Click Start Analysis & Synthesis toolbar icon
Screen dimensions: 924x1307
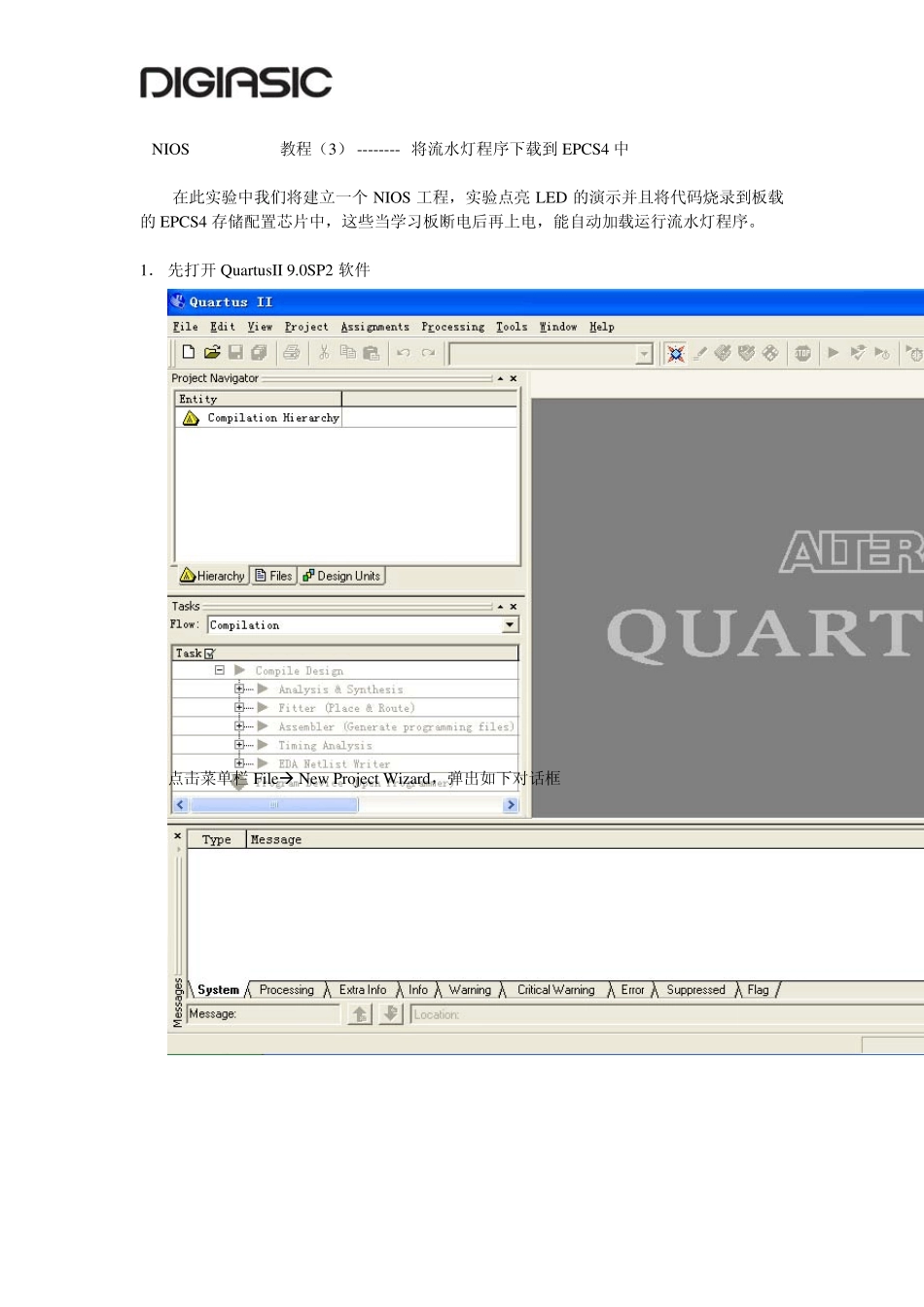pos(858,353)
